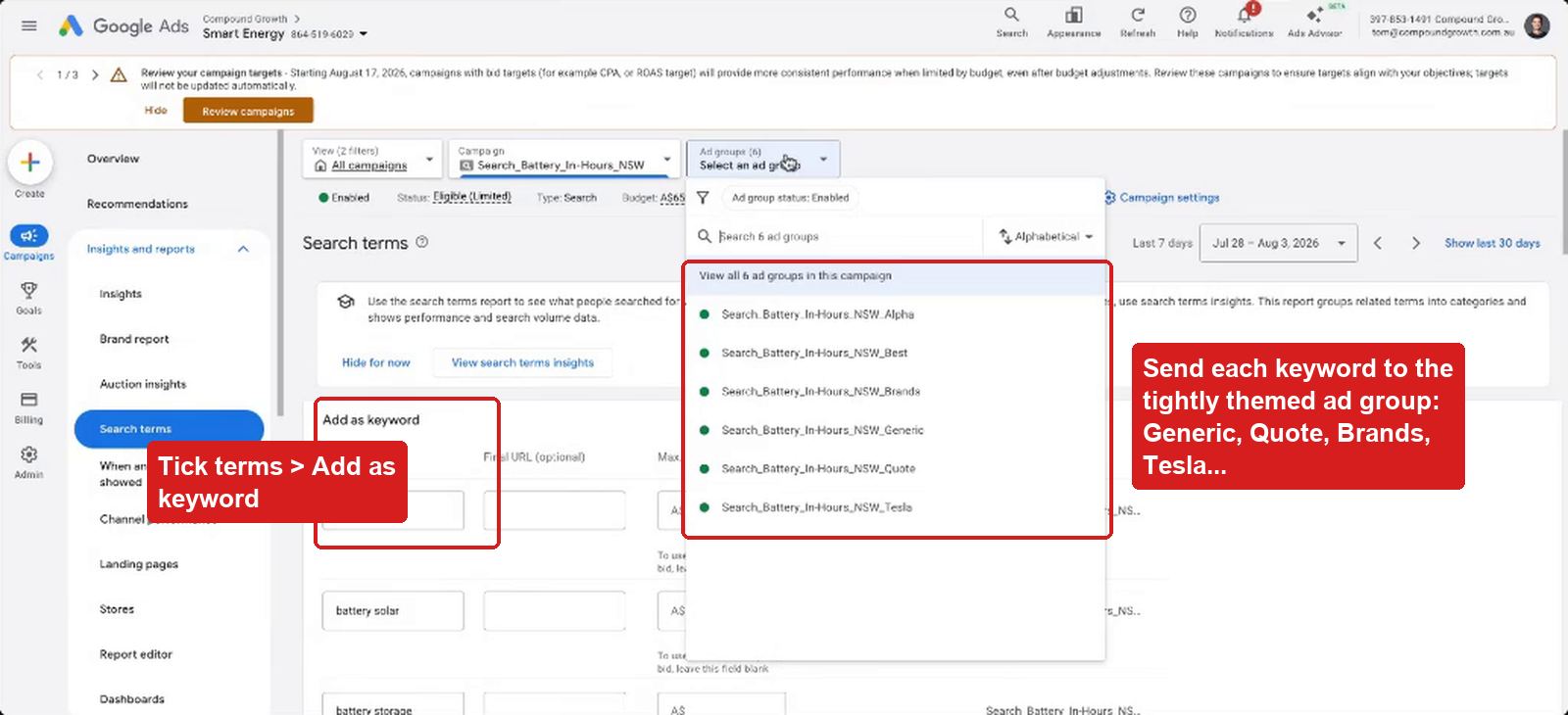This screenshot has height=715, width=1568.
Task: Click Show last 30 days link
Action: click(x=1492, y=243)
